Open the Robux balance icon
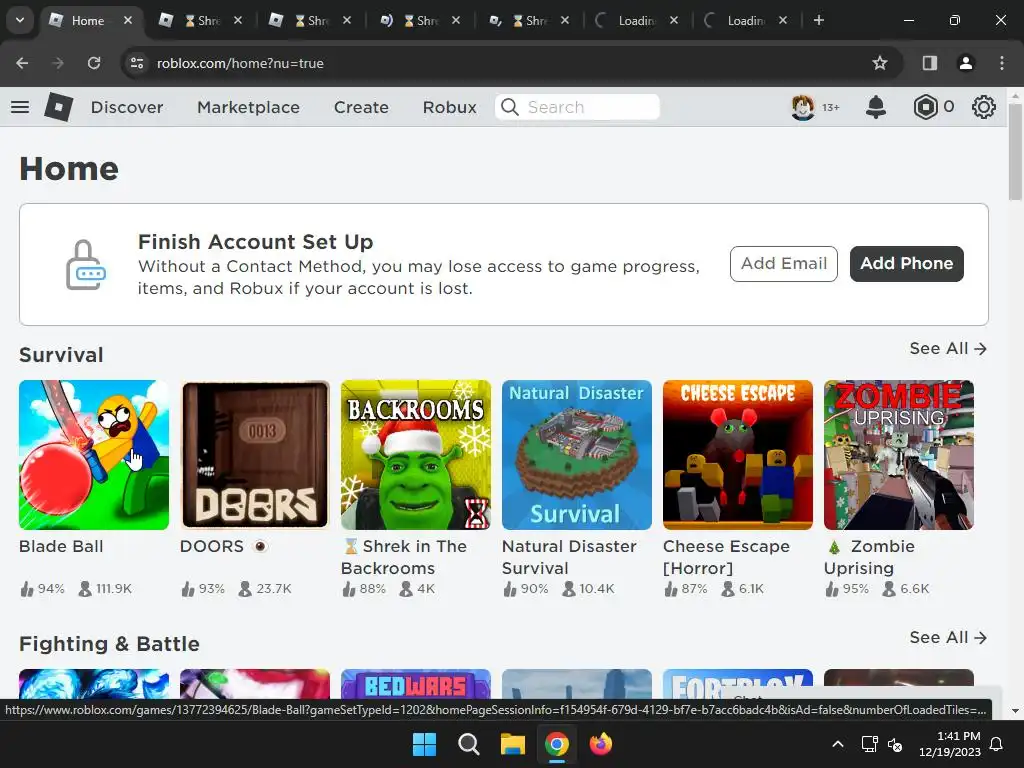This screenshot has height=768, width=1024. click(x=925, y=106)
